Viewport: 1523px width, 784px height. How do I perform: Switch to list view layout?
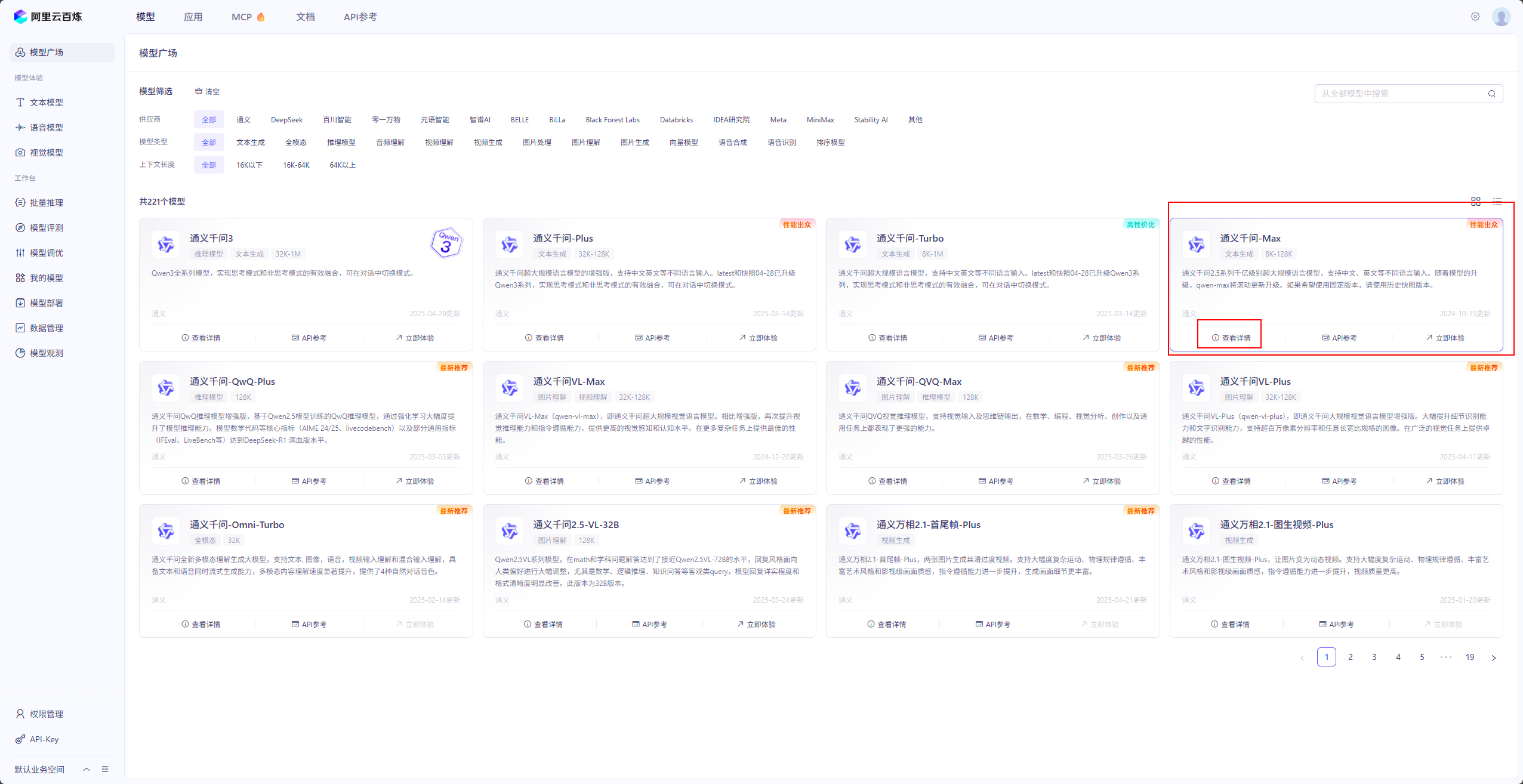coord(1497,201)
